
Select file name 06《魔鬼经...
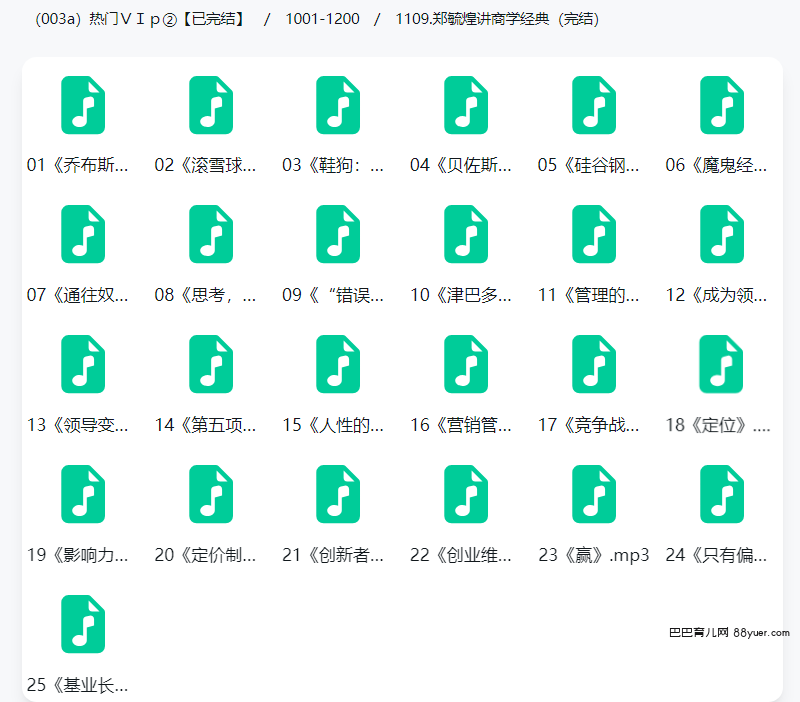pyautogui.click(x=716, y=165)
